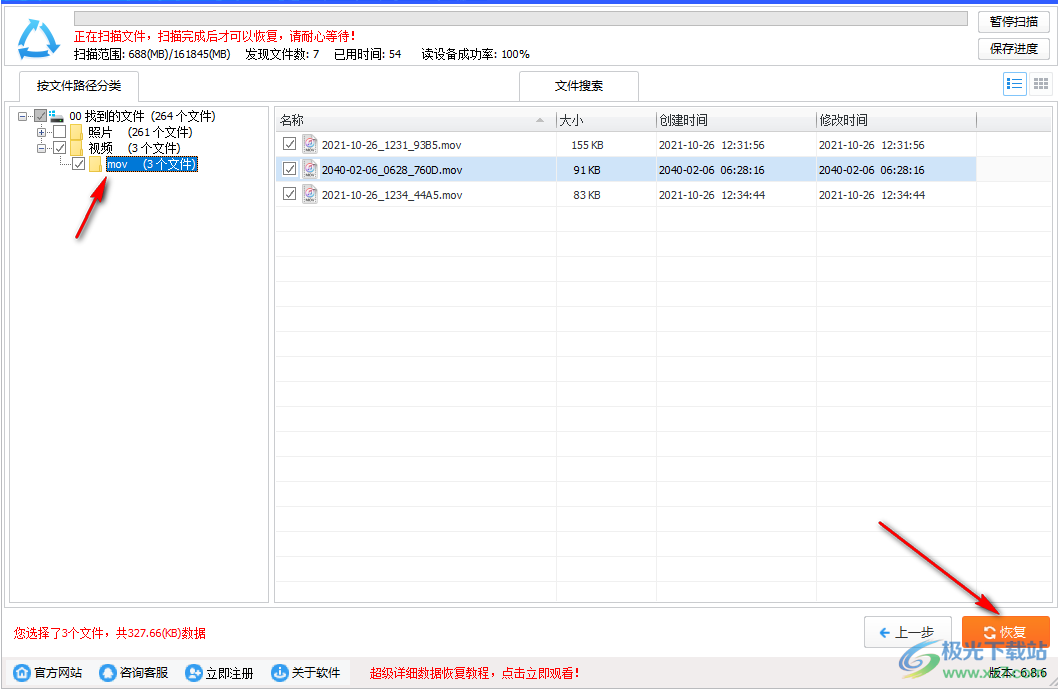Click the movie file icon beside 2040-02-06_0628_760D.mov
This screenshot has height=689, width=1058.
point(310,170)
